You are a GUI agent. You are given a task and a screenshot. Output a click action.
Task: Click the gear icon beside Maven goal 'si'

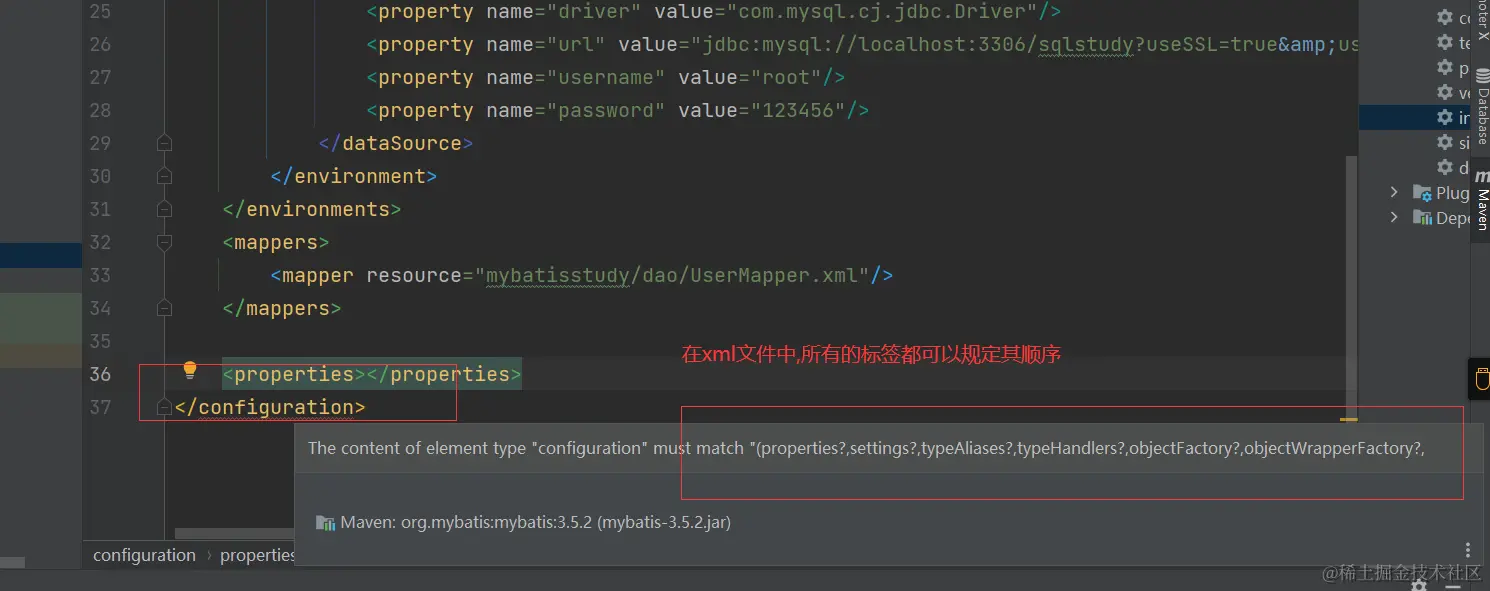1445,142
